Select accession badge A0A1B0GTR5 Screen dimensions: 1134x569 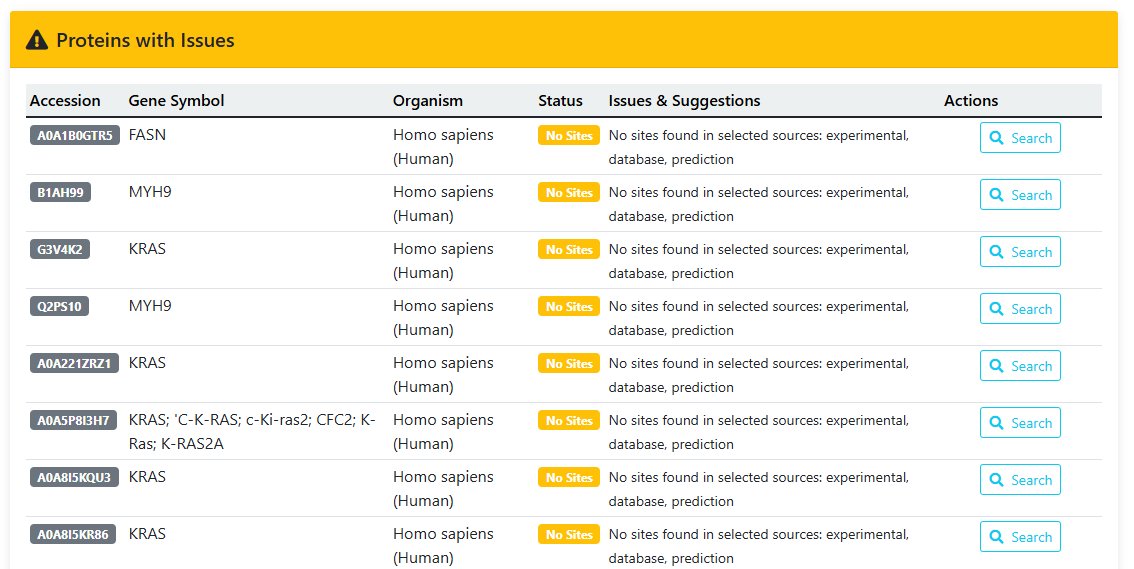[x=74, y=135]
